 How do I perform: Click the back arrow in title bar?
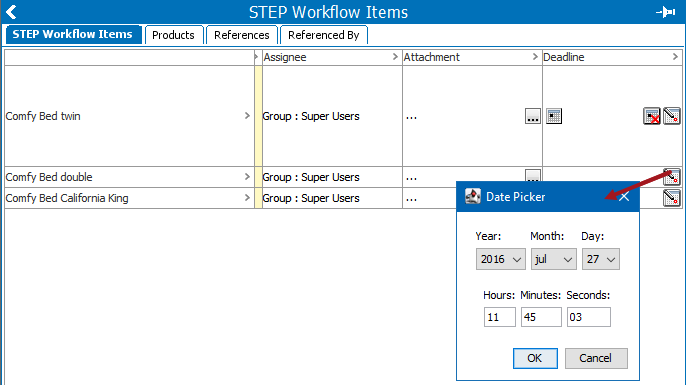click(x=11, y=12)
